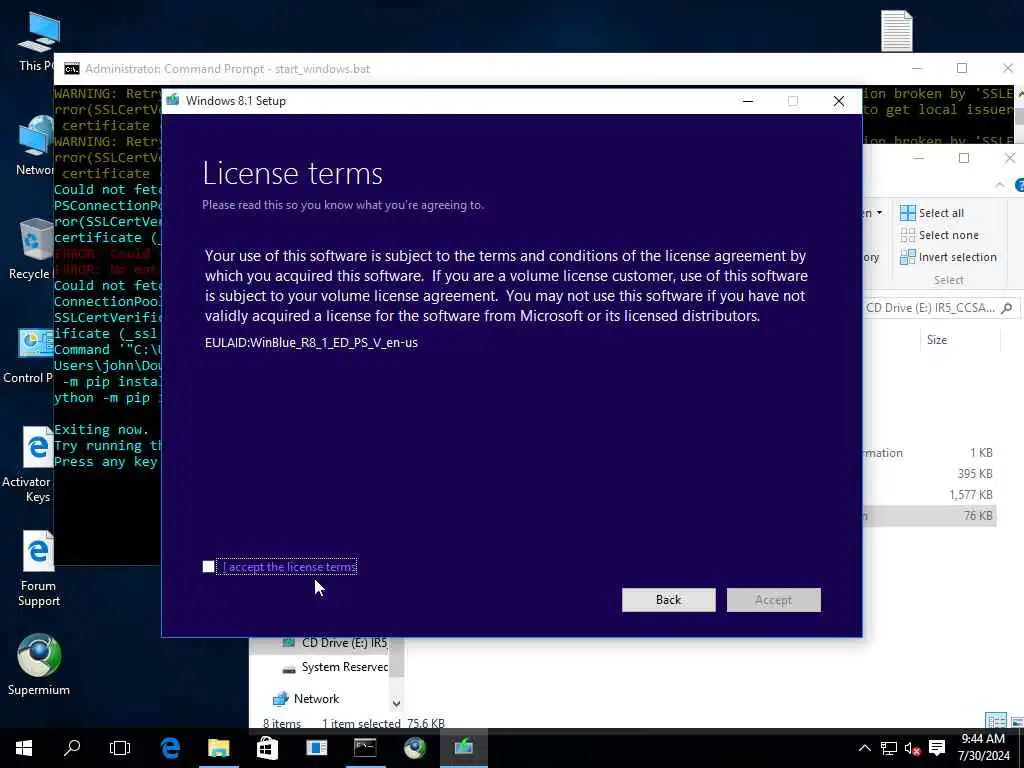This screenshot has width=1024, height=768.
Task: Switch to File Explorer in the taskbar
Action: pyautogui.click(x=219, y=748)
